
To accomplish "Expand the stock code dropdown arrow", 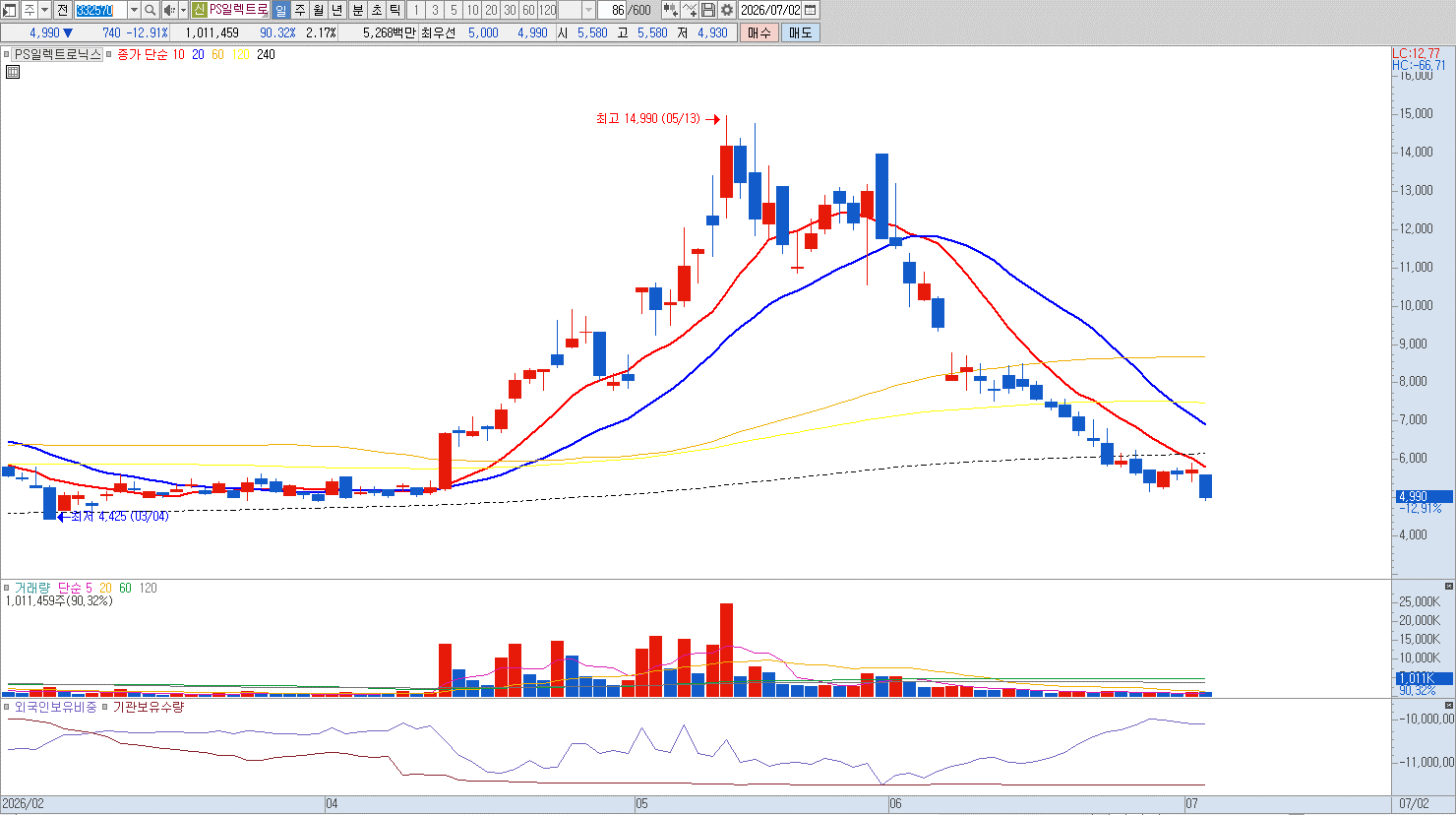I will pyautogui.click(x=134, y=10).
